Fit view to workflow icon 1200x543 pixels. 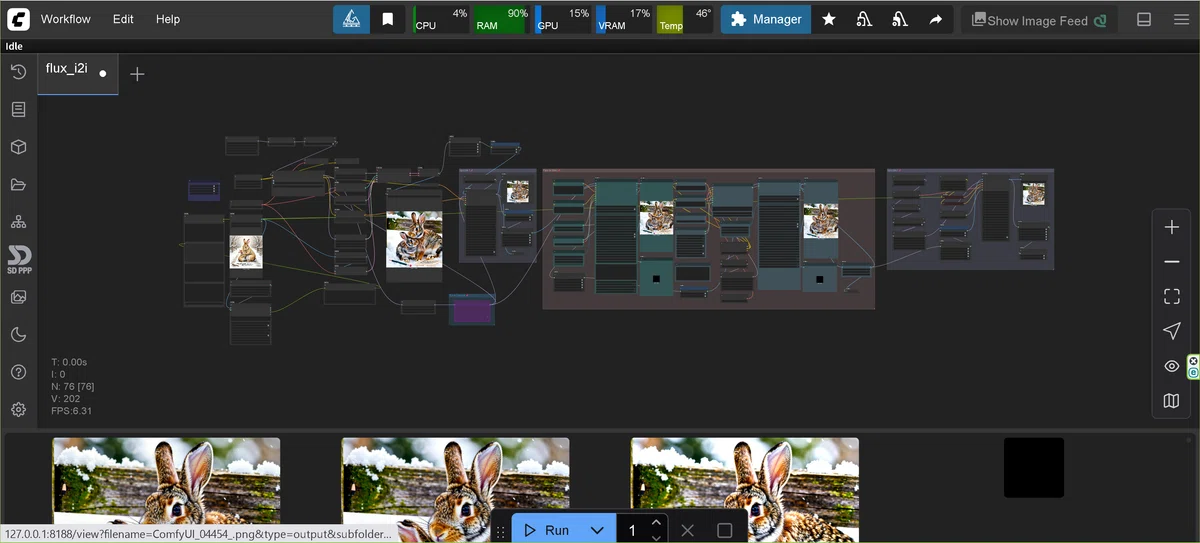(x=1172, y=296)
